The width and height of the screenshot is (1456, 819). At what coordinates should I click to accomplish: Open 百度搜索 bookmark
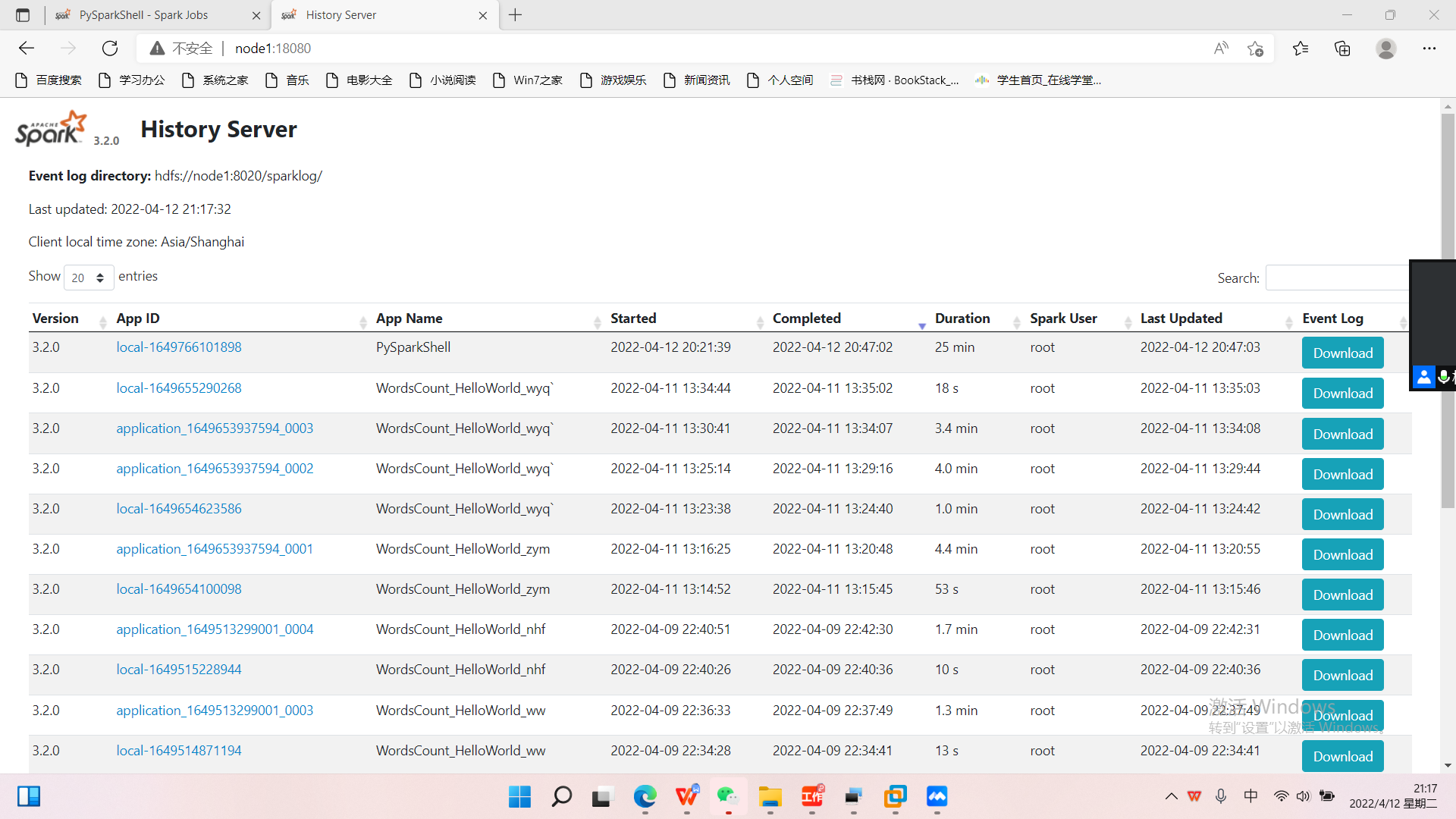click(x=49, y=80)
